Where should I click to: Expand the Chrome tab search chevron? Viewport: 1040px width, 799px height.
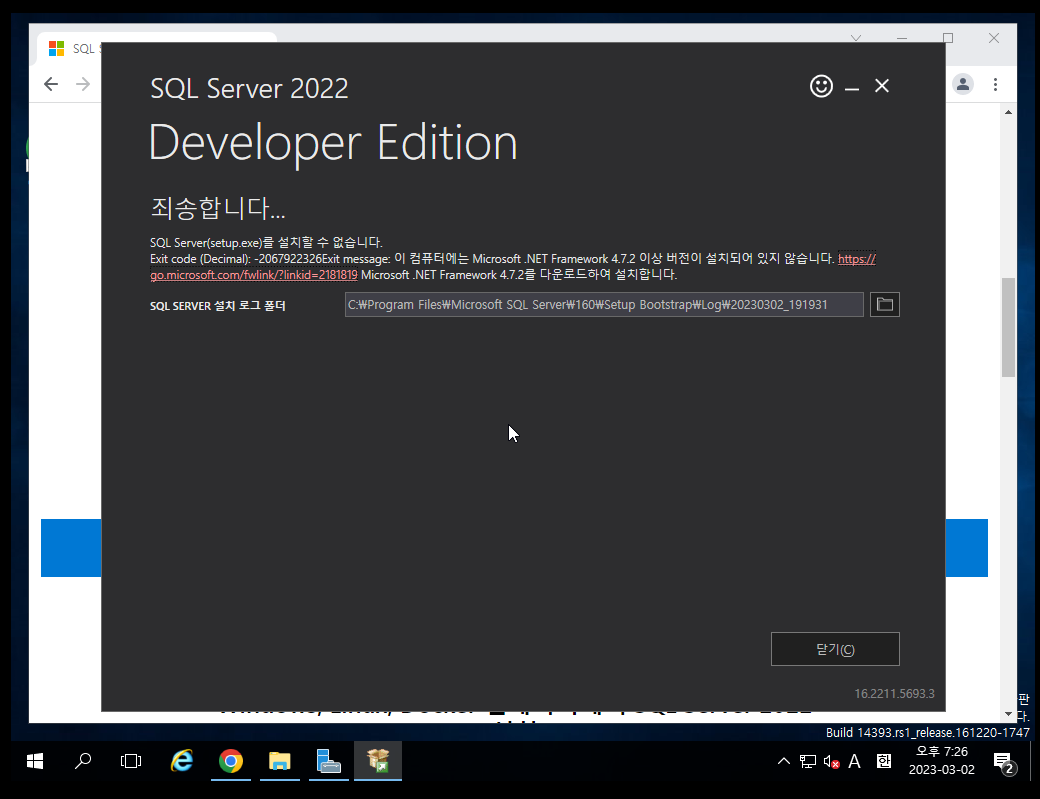[856, 38]
